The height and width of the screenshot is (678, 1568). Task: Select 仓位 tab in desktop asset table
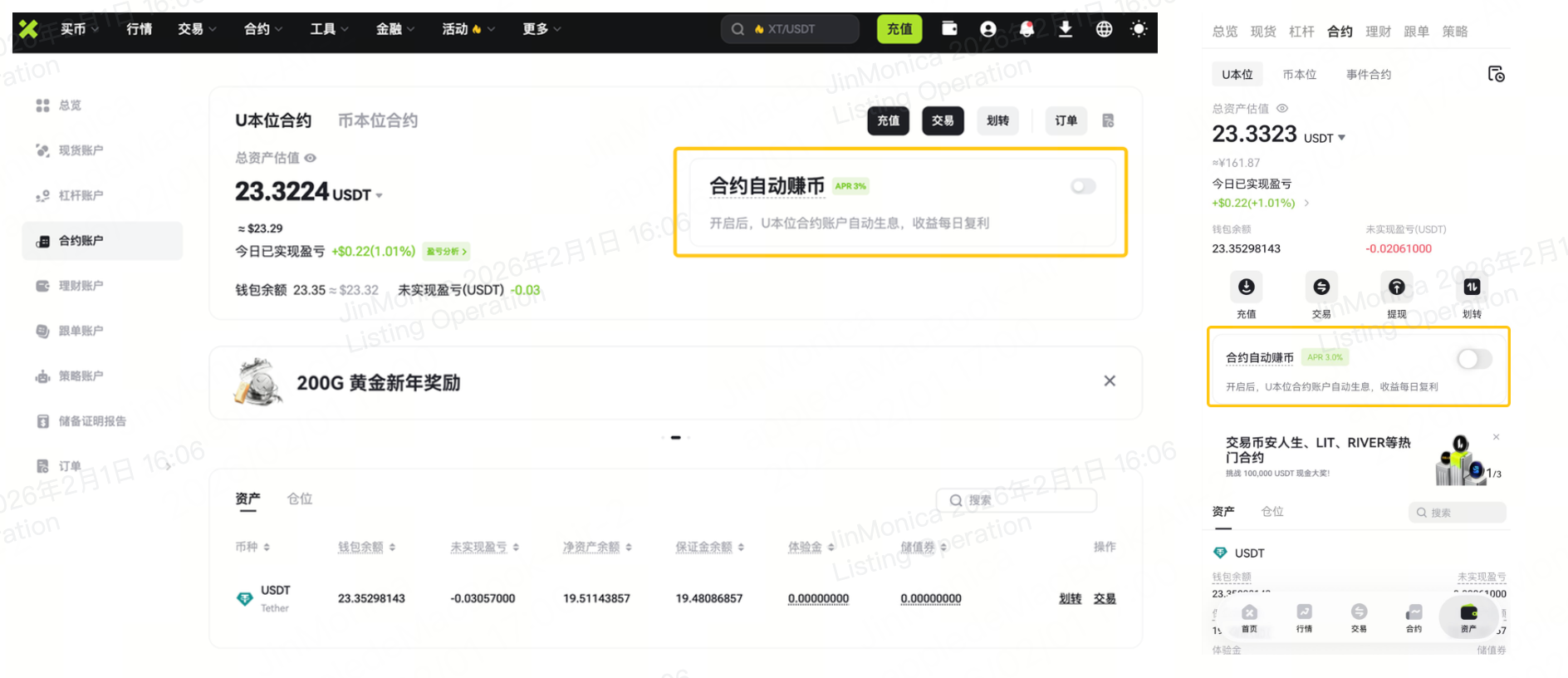[x=299, y=499]
